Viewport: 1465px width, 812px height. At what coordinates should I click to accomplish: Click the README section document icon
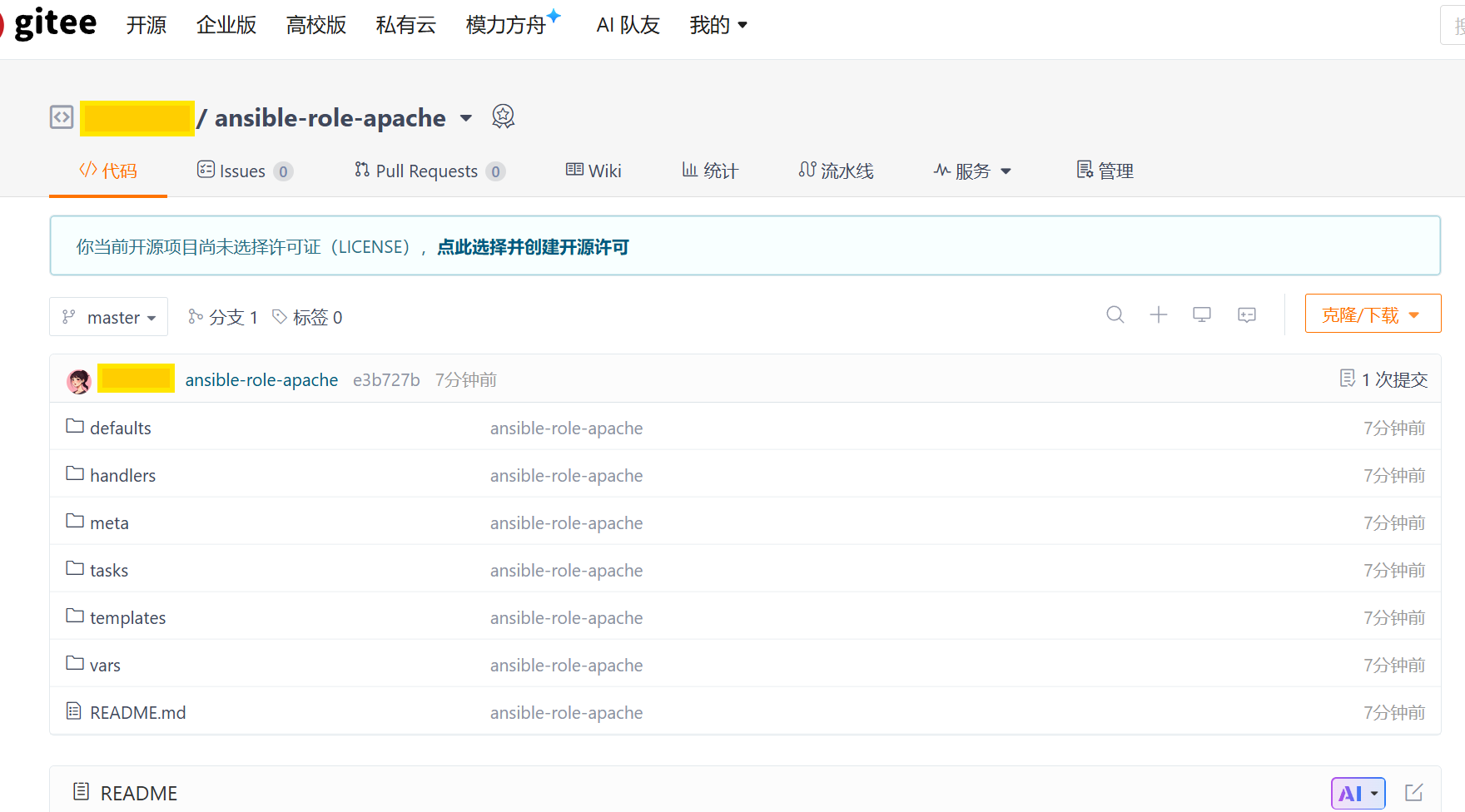[81, 792]
